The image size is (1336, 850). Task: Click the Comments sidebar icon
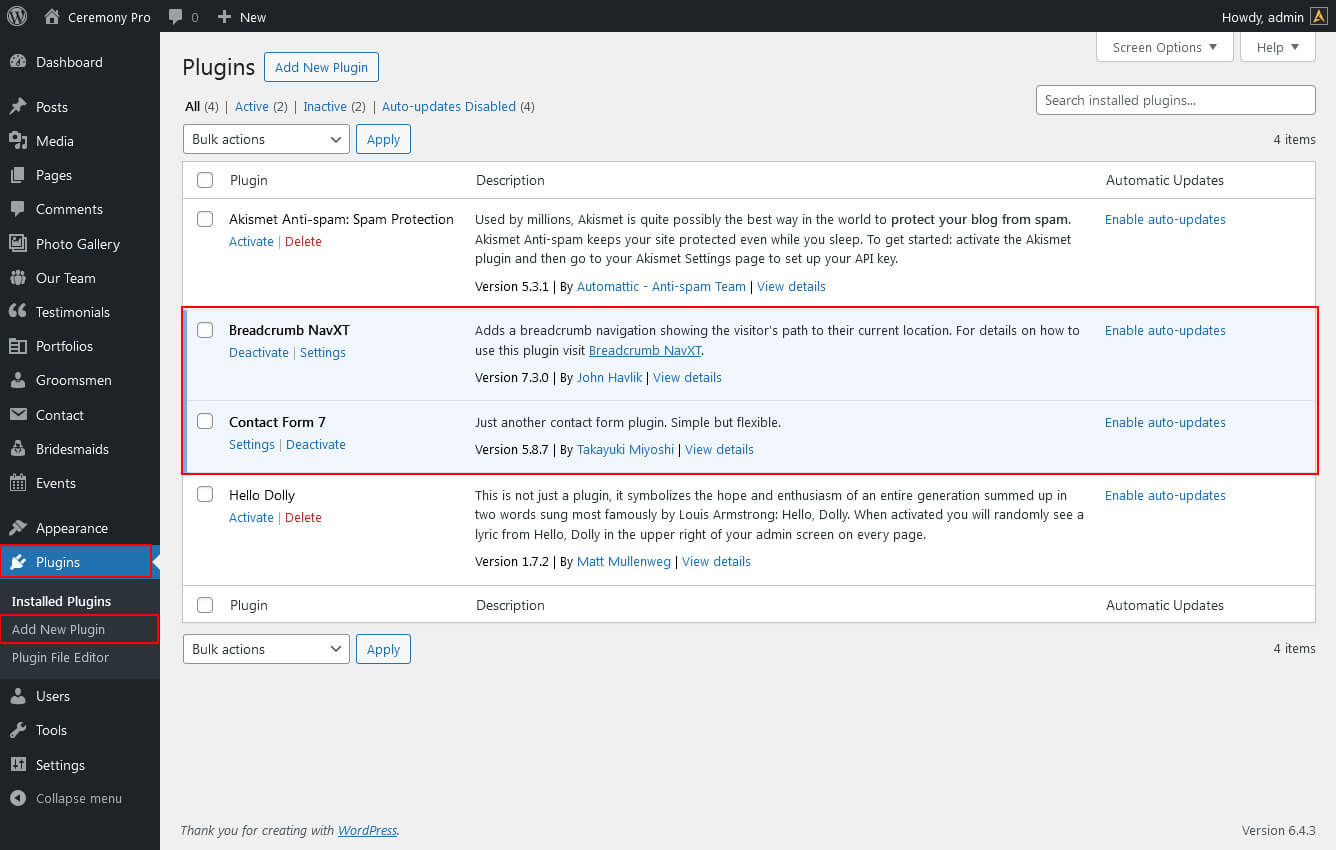(x=18, y=209)
